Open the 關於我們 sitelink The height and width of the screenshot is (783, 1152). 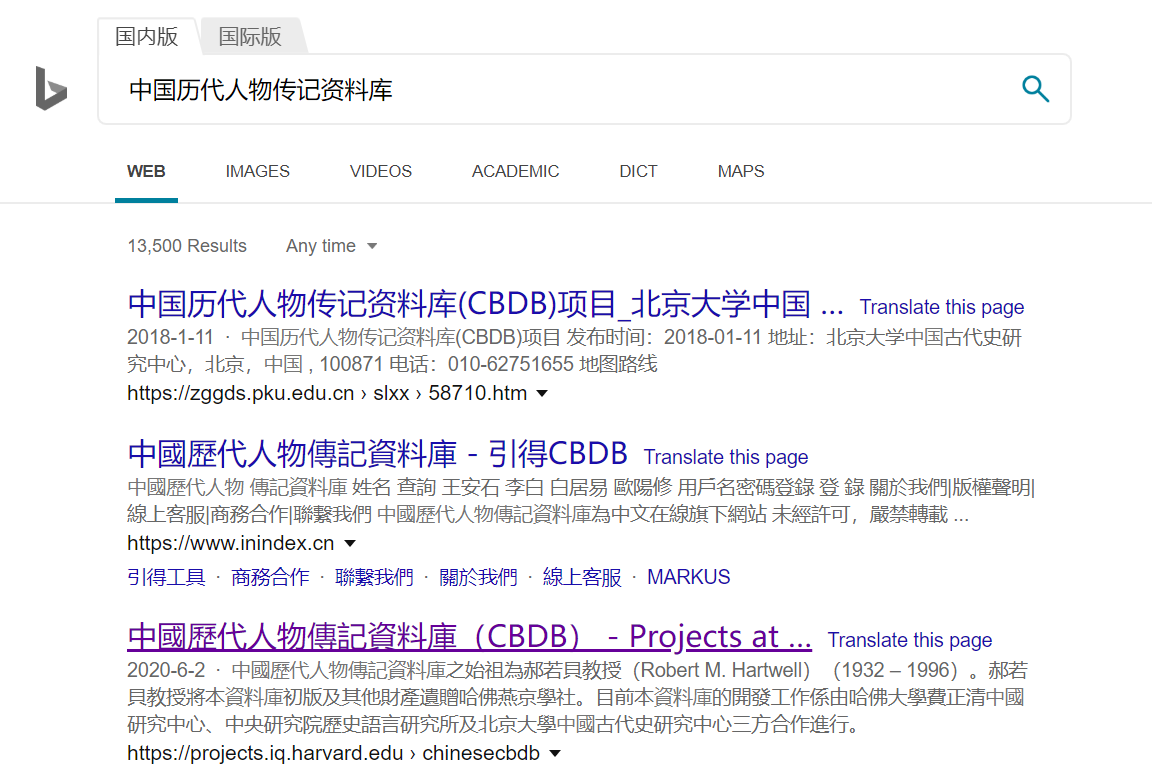click(478, 577)
